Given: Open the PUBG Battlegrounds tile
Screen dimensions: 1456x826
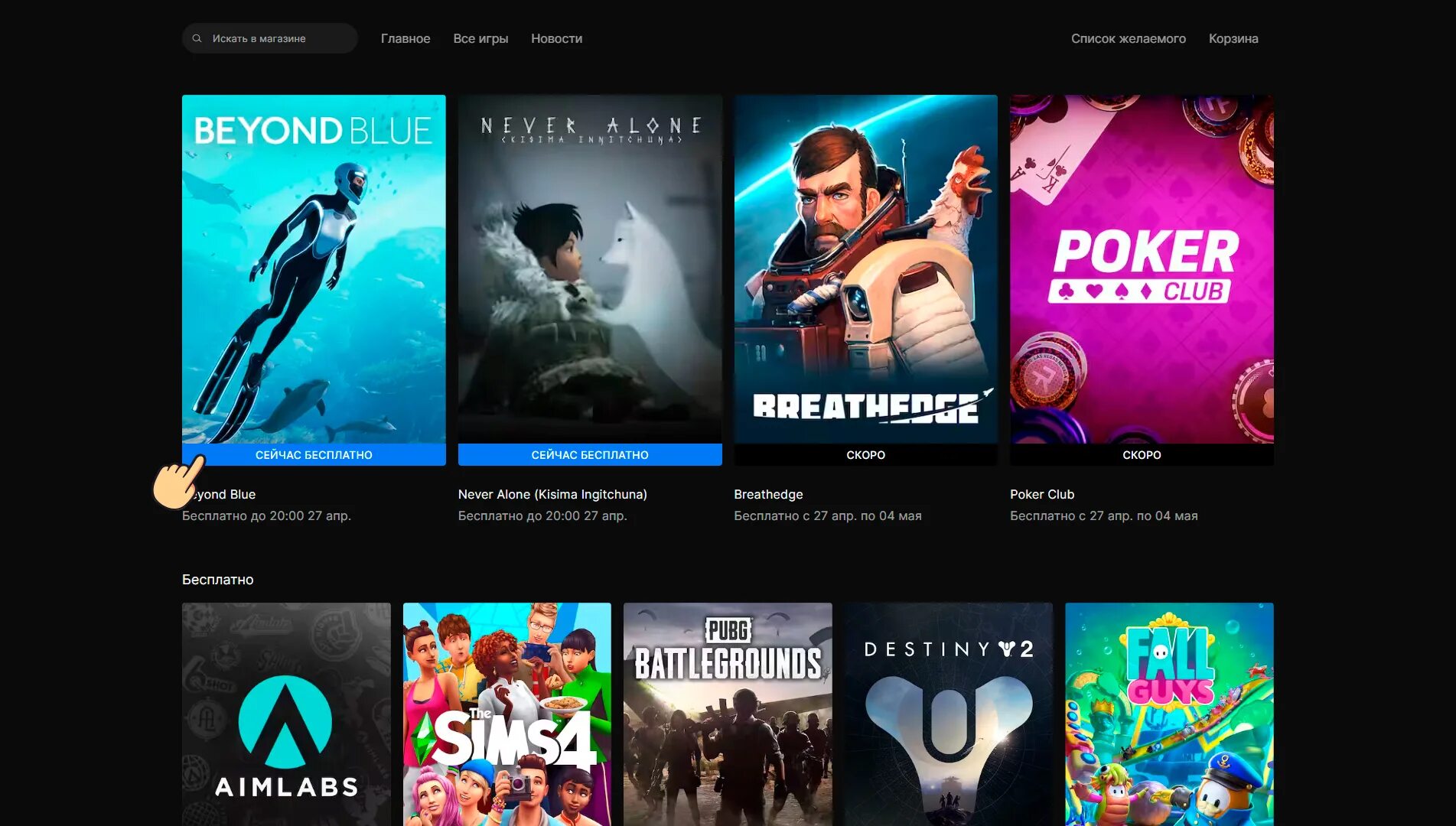Looking at the screenshot, I should tap(728, 714).
